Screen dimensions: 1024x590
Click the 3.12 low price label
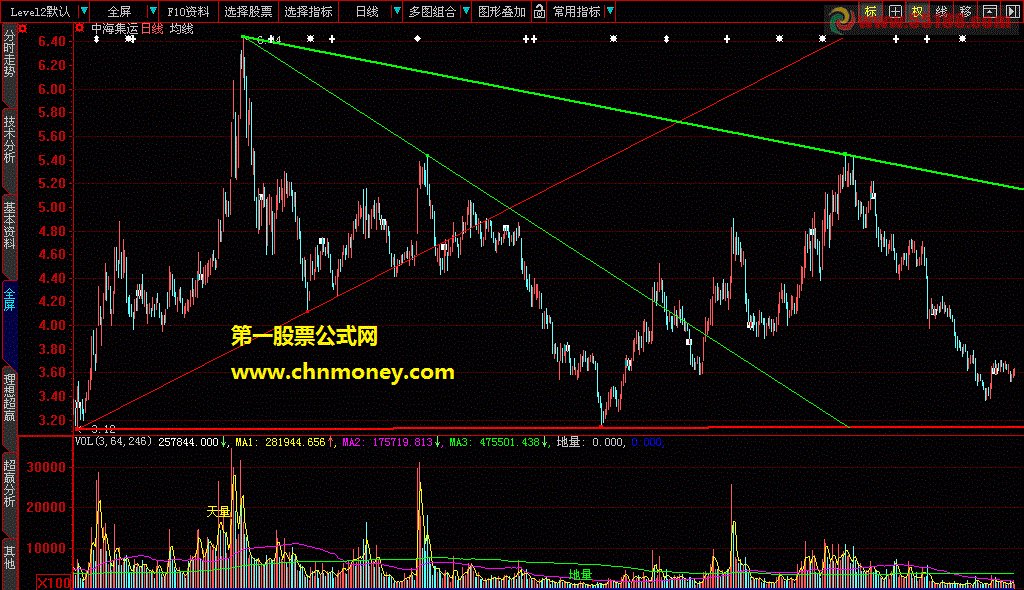pyautogui.click(x=103, y=429)
